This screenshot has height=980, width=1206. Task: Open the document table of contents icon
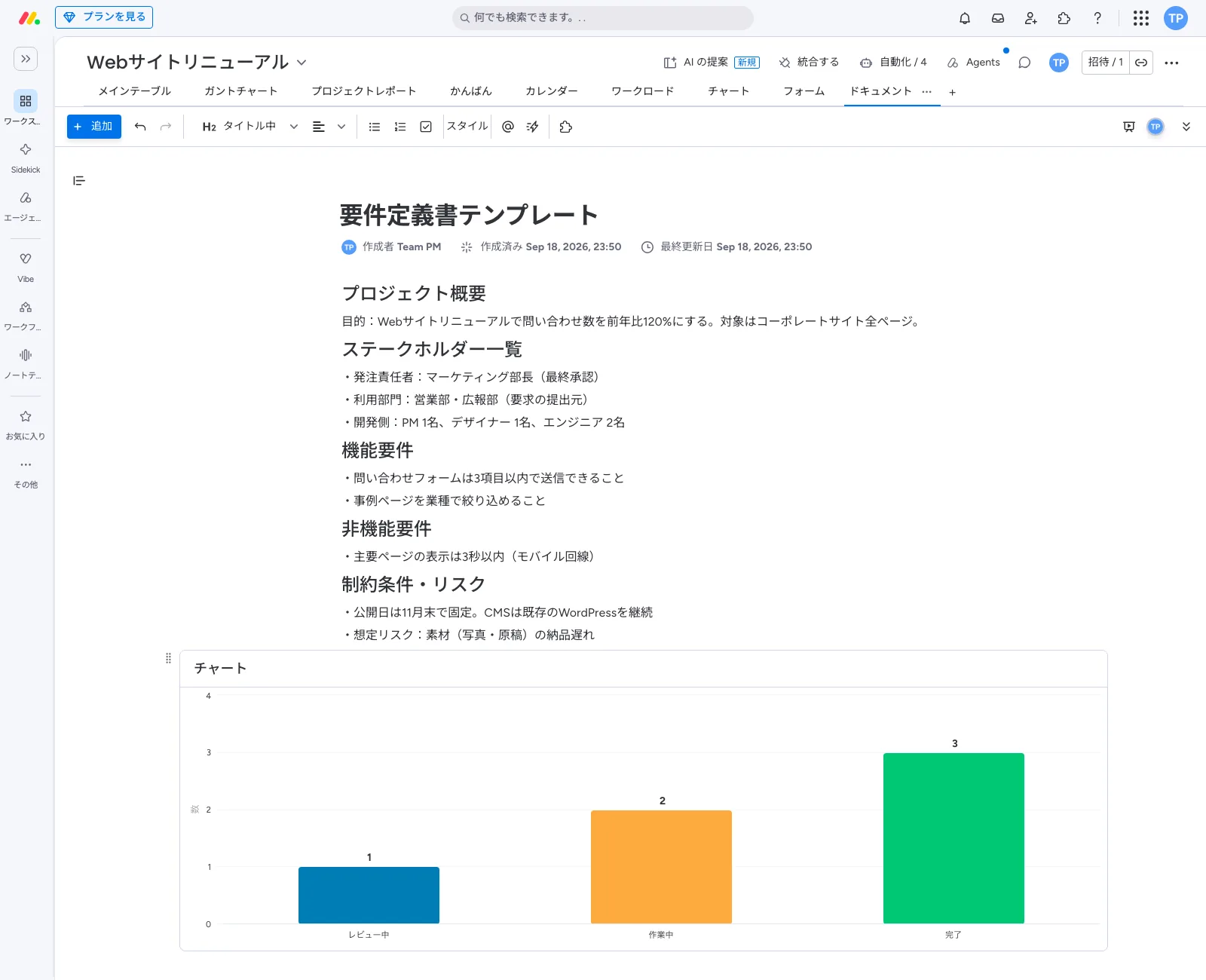pyautogui.click(x=79, y=181)
